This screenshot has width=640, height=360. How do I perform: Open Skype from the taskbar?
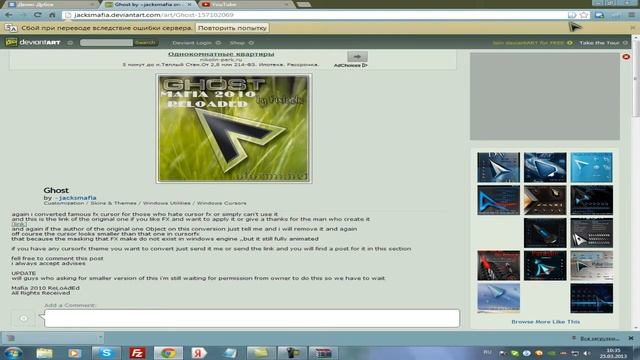tap(106, 353)
